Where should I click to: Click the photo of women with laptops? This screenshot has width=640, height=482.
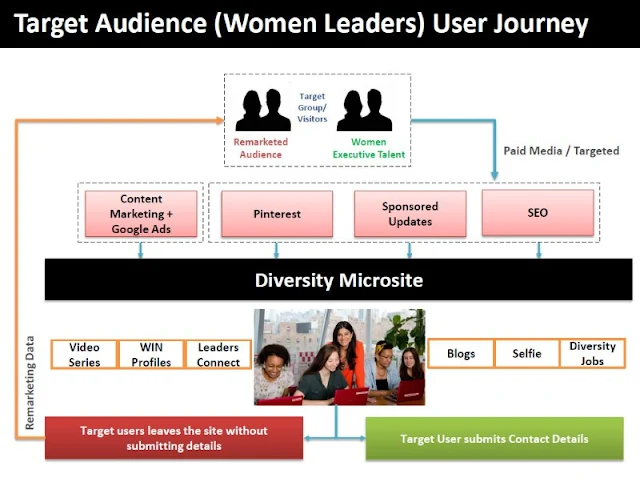point(340,357)
